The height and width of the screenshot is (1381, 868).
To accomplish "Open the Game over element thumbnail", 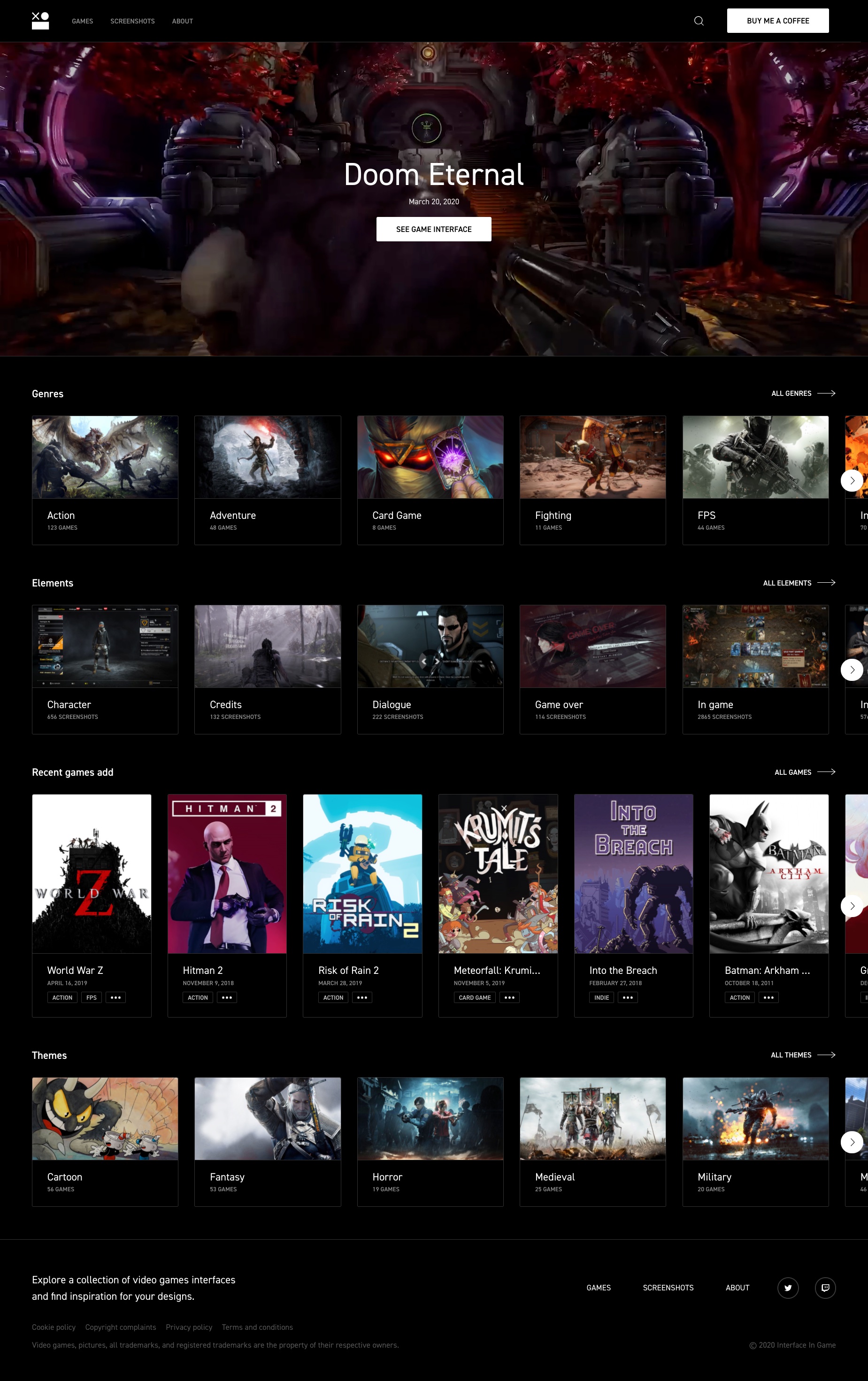I will click(593, 646).
